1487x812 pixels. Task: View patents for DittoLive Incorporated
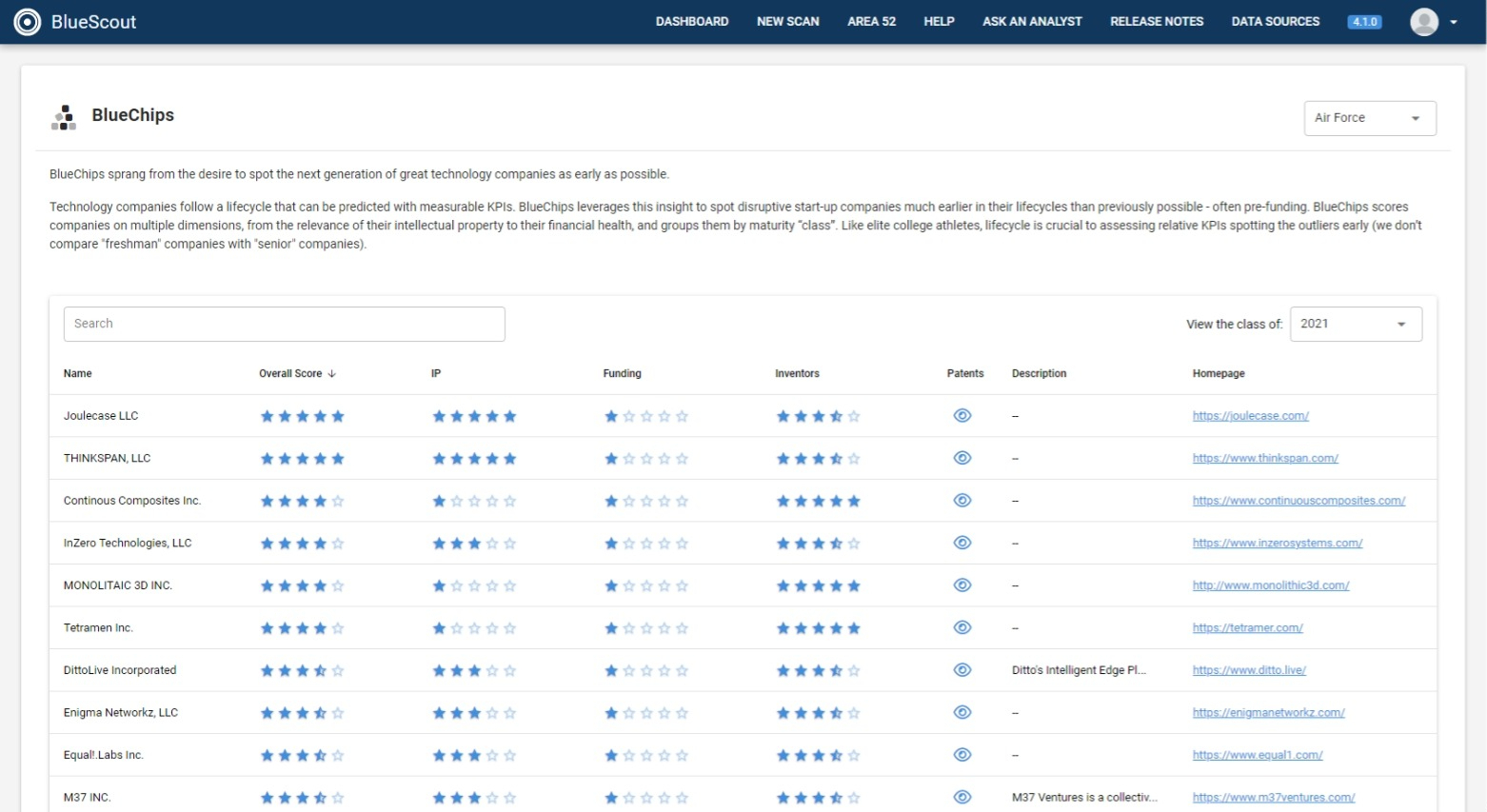click(x=962, y=670)
